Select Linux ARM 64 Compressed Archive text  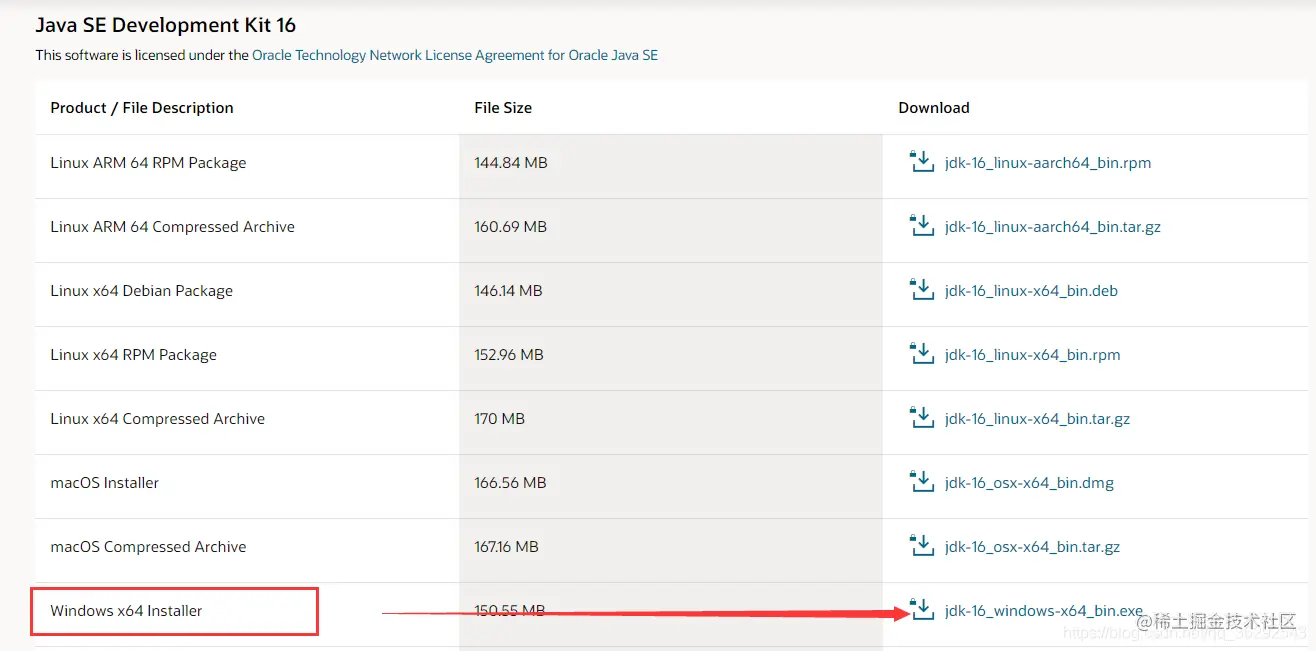(x=173, y=227)
